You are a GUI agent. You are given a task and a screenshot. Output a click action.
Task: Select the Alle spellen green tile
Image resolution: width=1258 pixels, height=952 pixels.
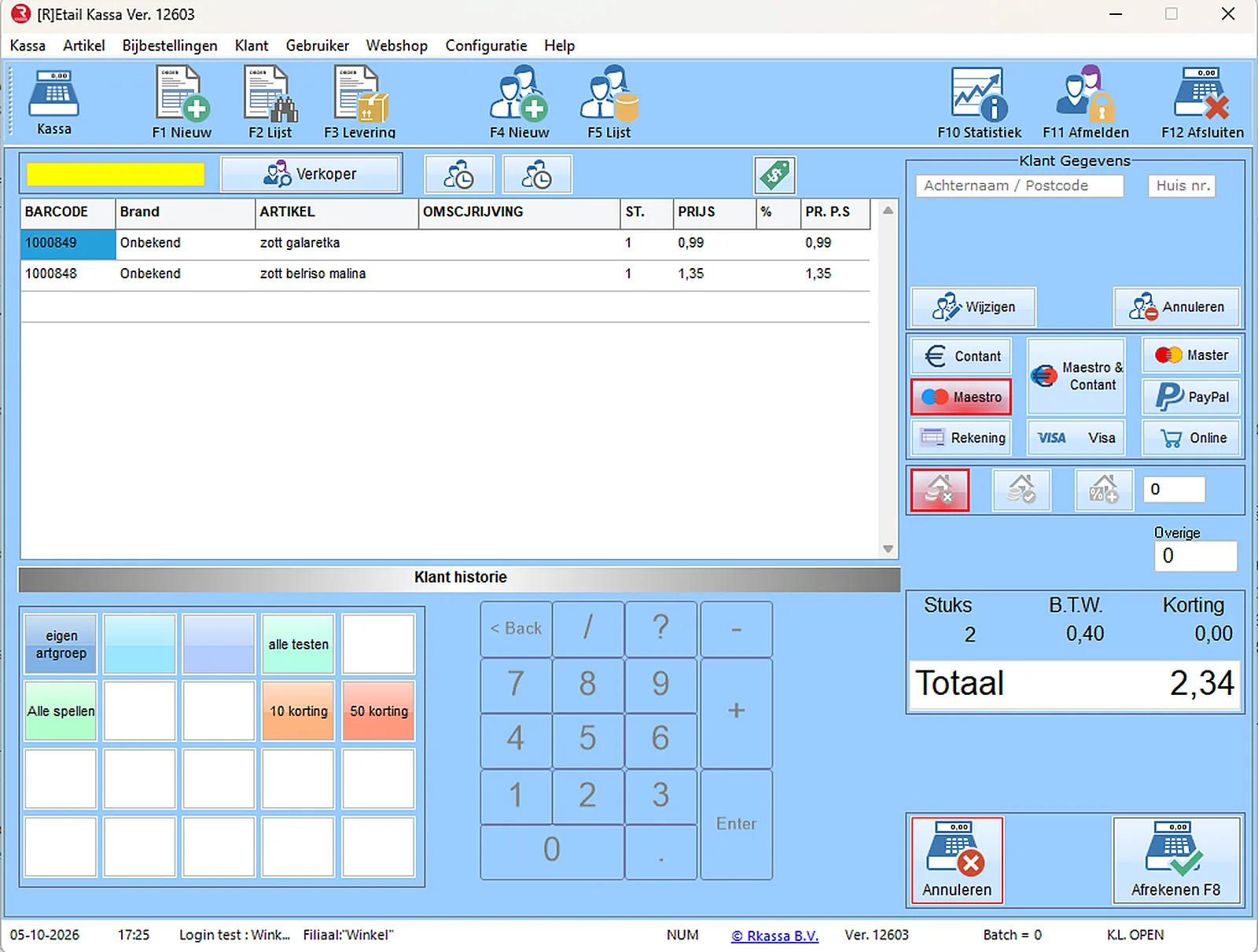click(x=61, y=711)
